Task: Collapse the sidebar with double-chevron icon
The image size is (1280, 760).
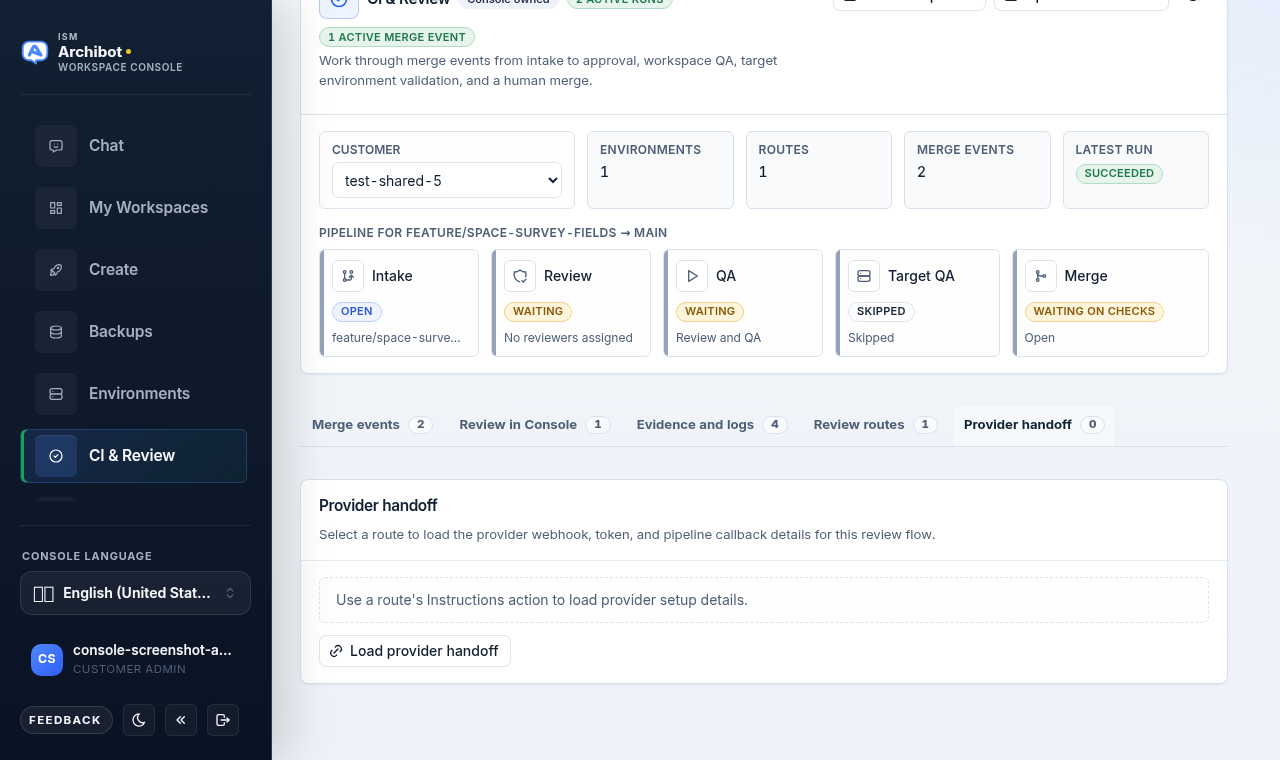Action: click(x=181, y=720)
